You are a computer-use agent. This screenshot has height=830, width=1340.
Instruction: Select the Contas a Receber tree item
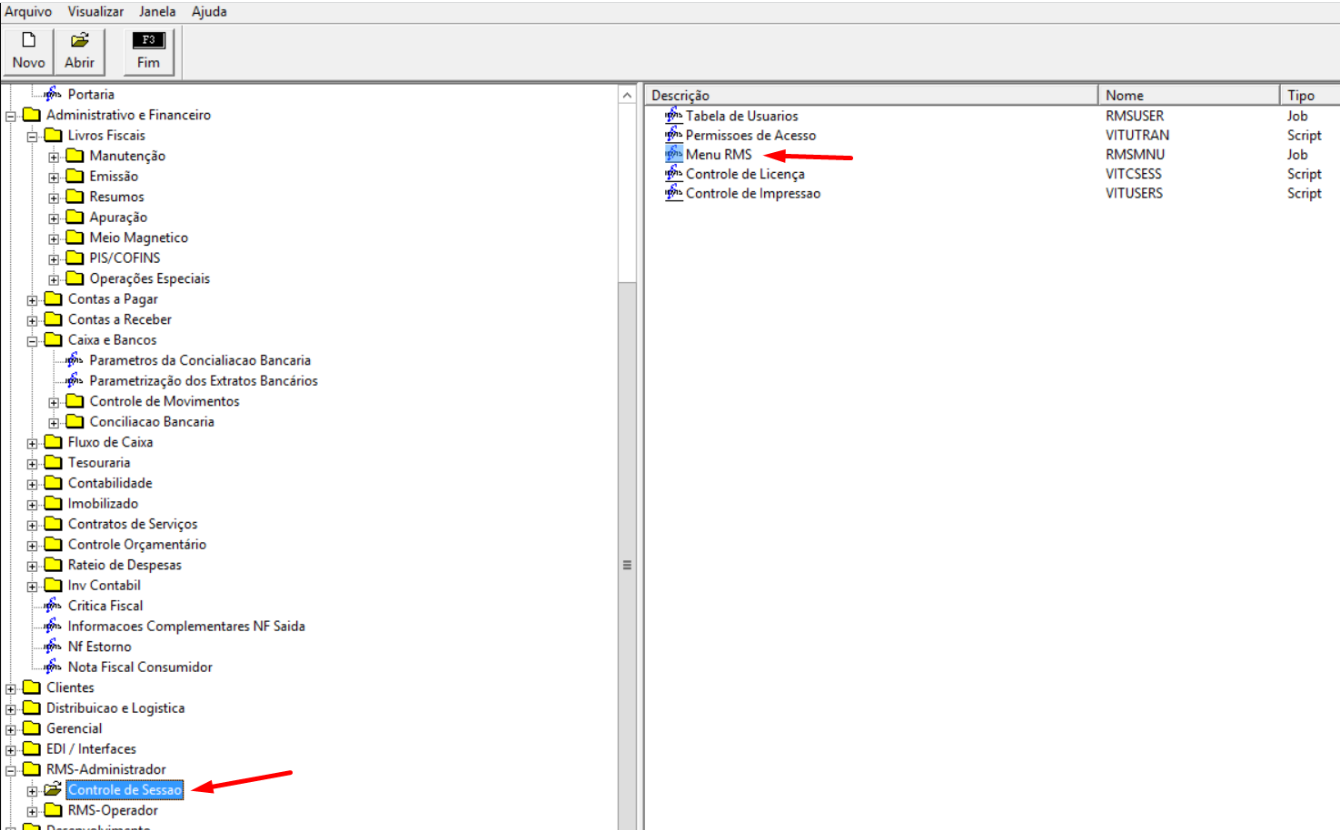(120, 320)
